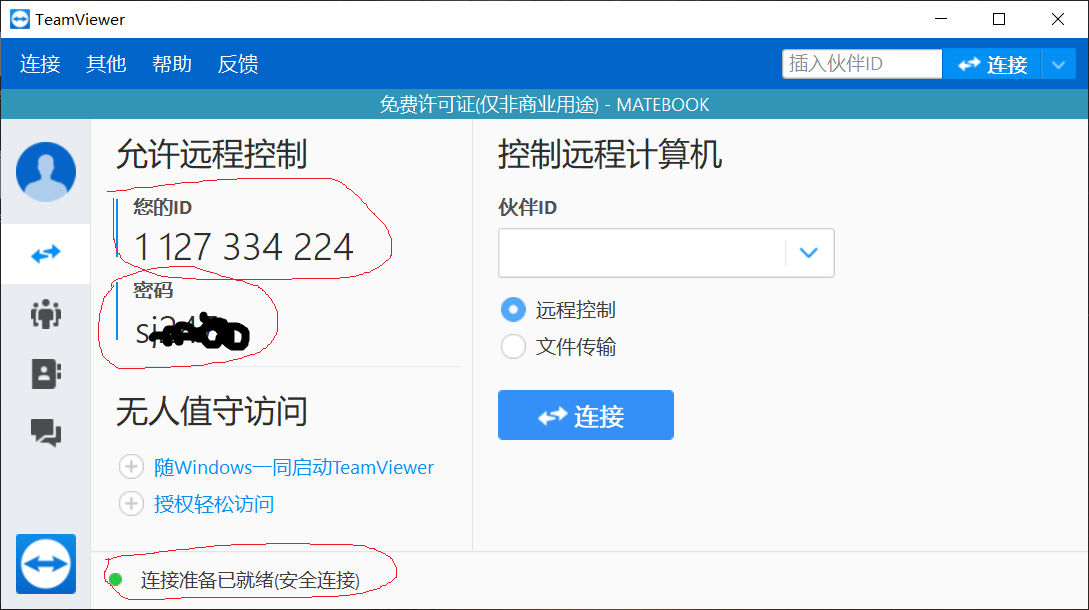Image resolution: width=1089 pixels, height=610 pixels.
Task: Click your ID number 1 127 334 224
Action: 244,247
